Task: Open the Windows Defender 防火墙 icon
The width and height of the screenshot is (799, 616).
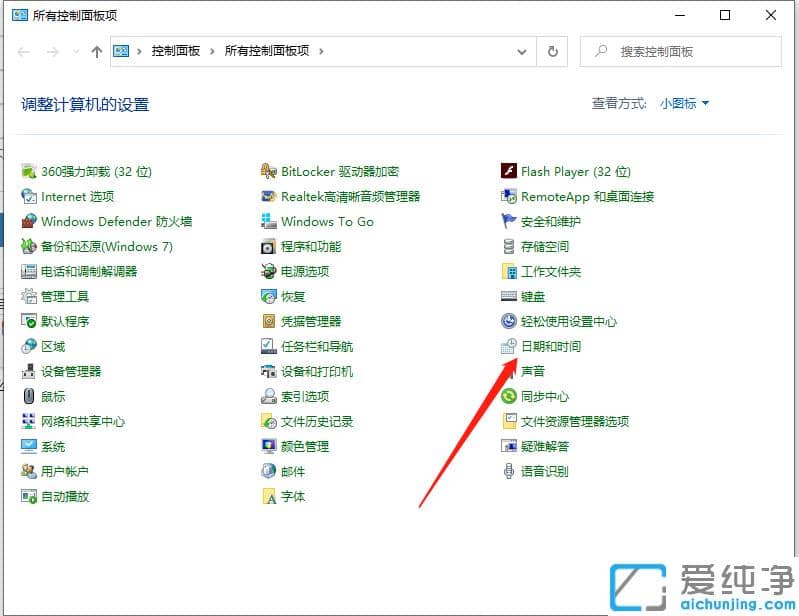Action: tap(29, 222)
